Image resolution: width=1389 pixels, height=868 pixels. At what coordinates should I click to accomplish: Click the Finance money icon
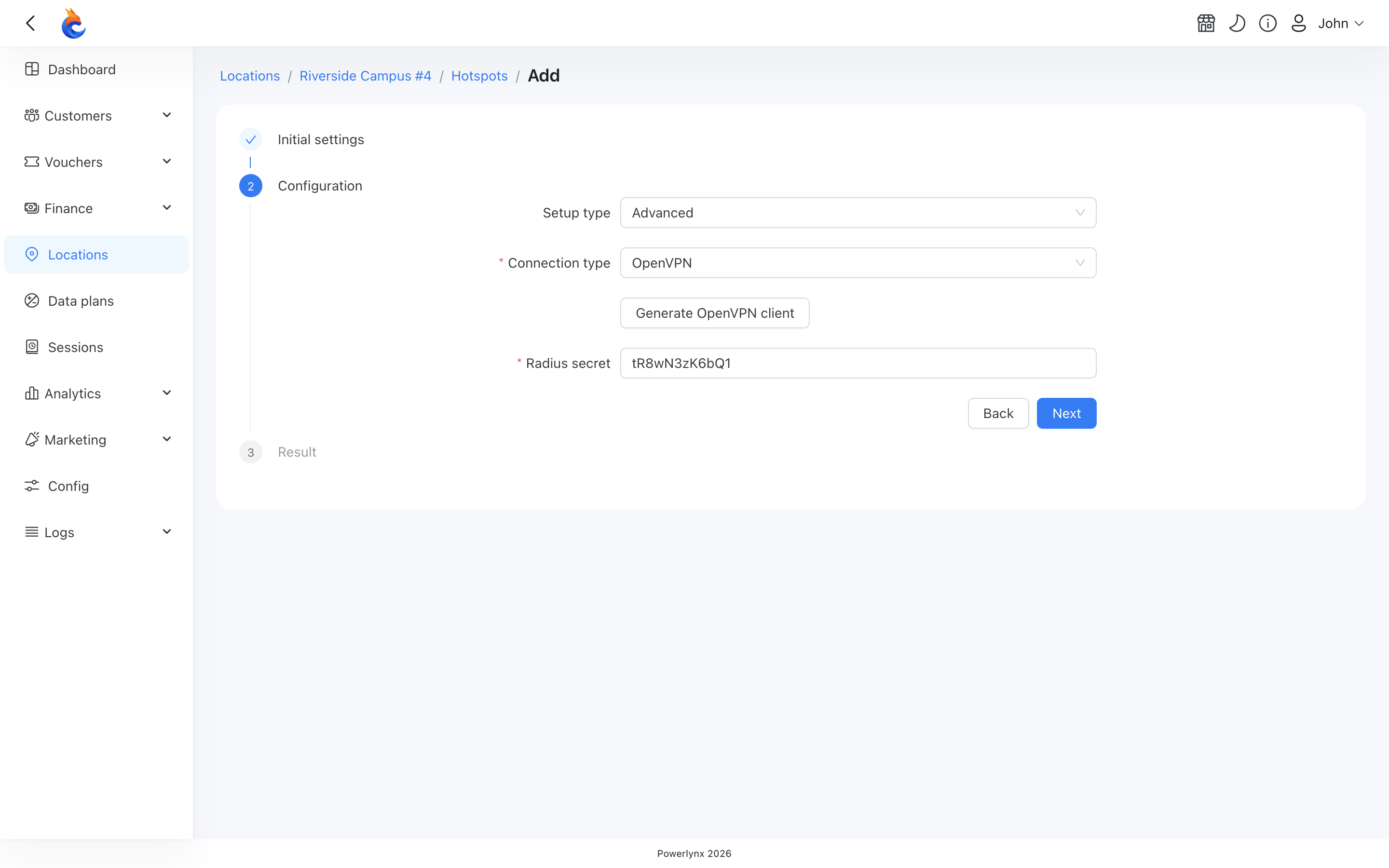pyautogui.click(x=31, y=208)
